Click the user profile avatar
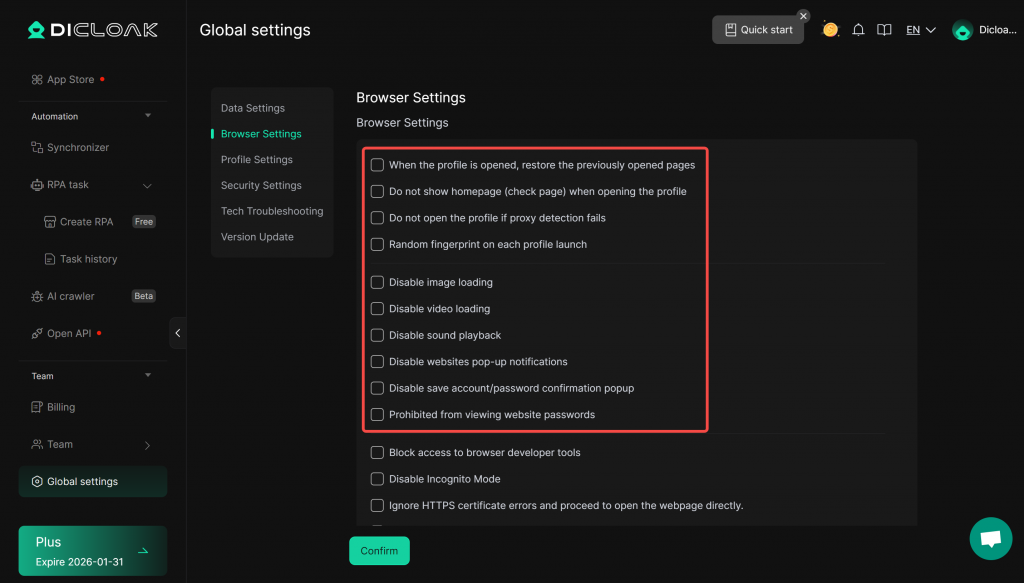The image size is (1024, 583). 962,31
